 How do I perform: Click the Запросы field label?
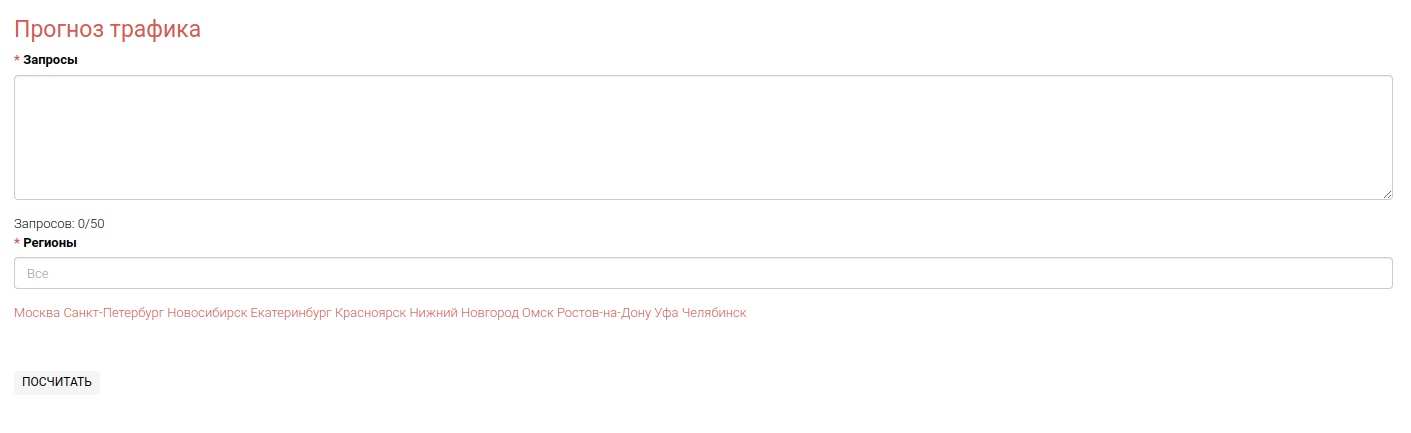(x=50, y=60)
